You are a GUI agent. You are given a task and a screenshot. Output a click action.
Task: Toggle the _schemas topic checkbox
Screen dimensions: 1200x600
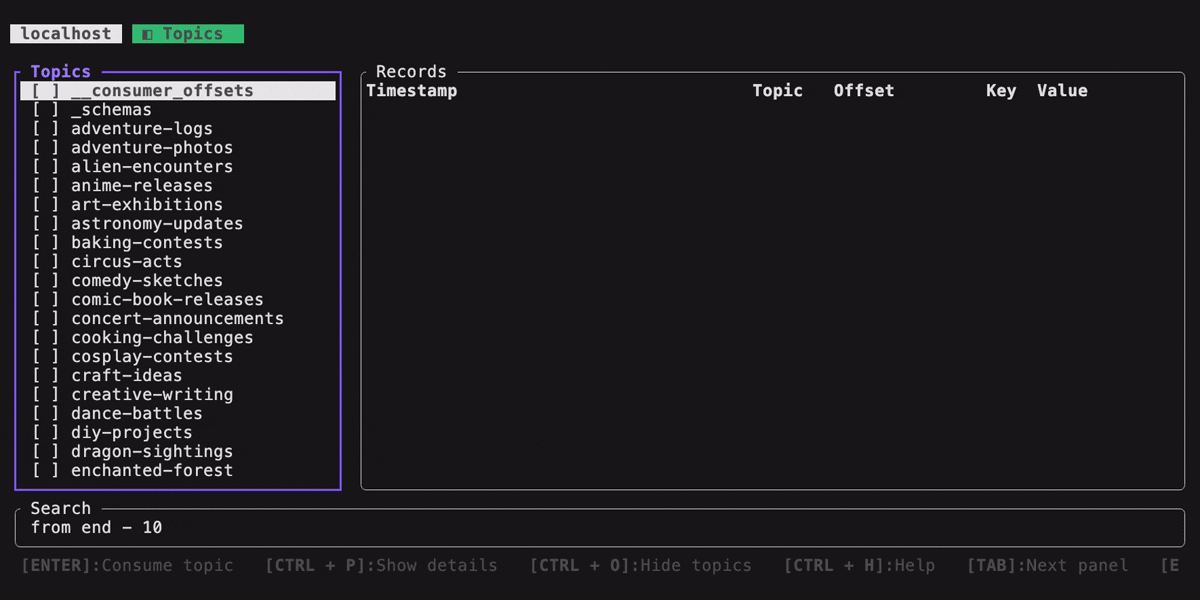[x=45, y=110]
